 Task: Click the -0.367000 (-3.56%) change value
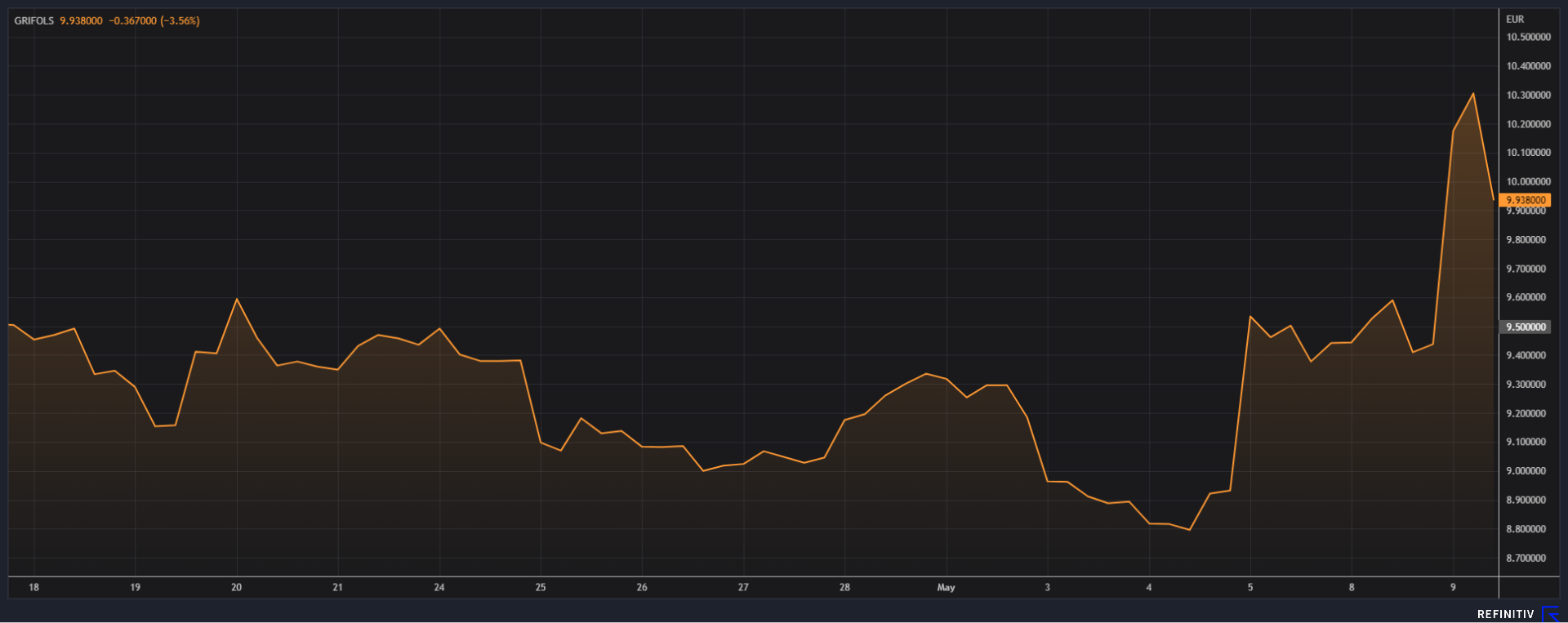(154, 20)
